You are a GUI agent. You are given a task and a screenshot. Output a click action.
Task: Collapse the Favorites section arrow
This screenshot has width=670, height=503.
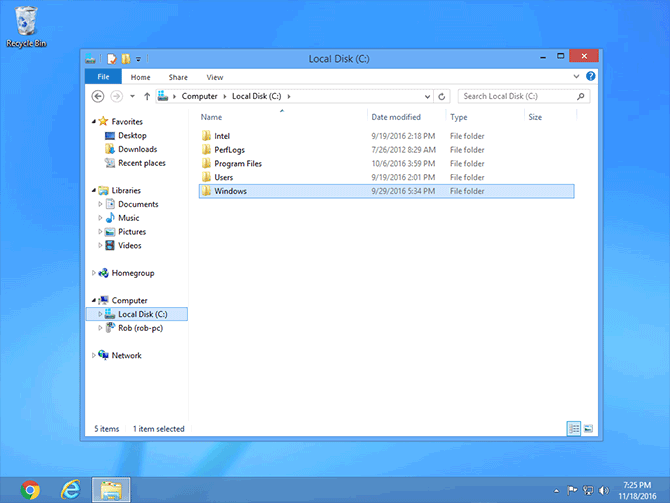coord(94,122)
